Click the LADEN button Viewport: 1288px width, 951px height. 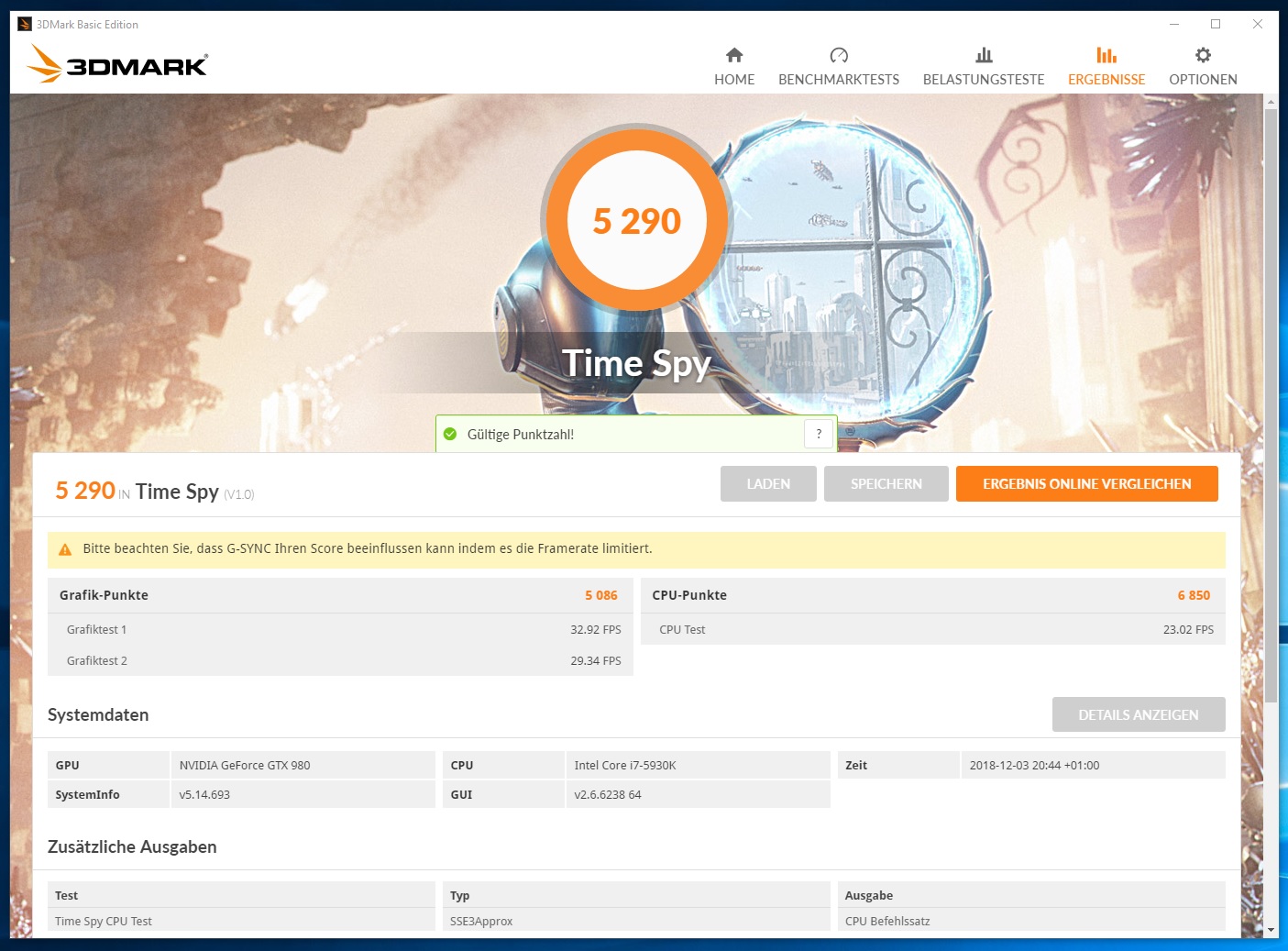(x=768, y=483)
